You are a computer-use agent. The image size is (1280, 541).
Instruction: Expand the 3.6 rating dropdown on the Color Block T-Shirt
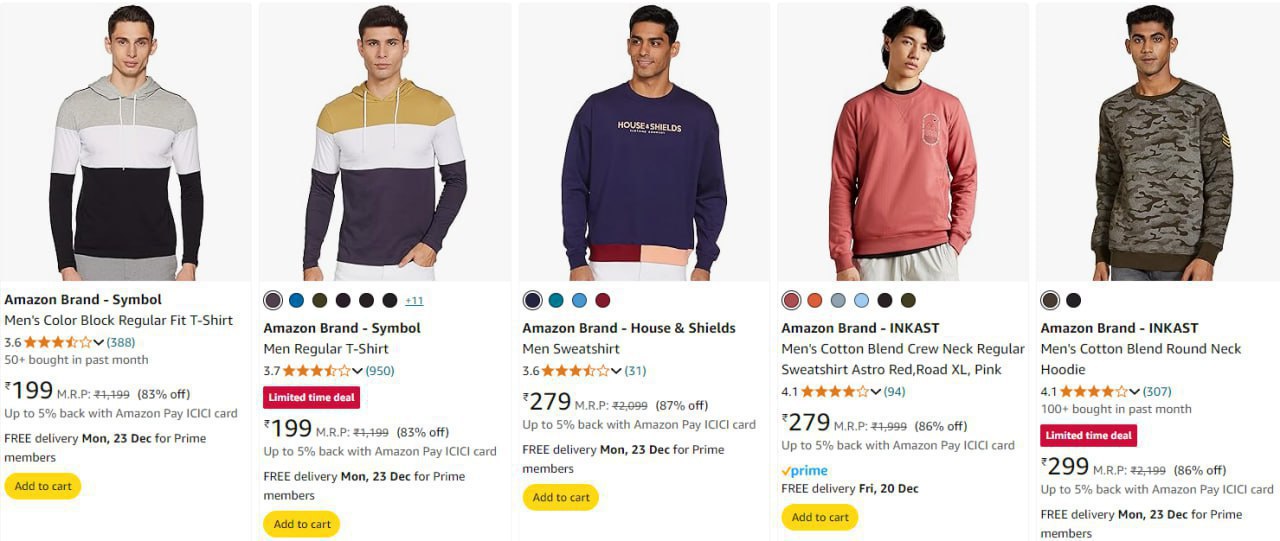(x=98, y=343)
